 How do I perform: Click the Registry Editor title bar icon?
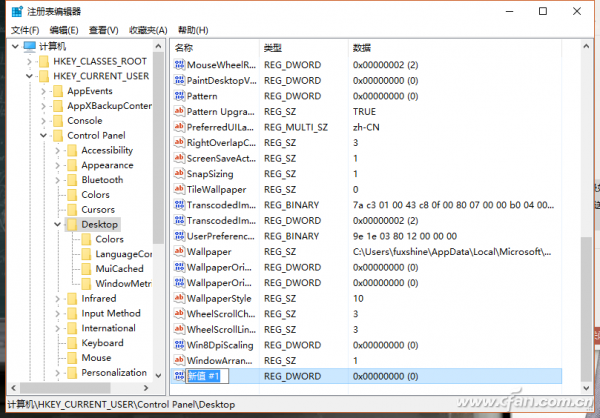17,11
